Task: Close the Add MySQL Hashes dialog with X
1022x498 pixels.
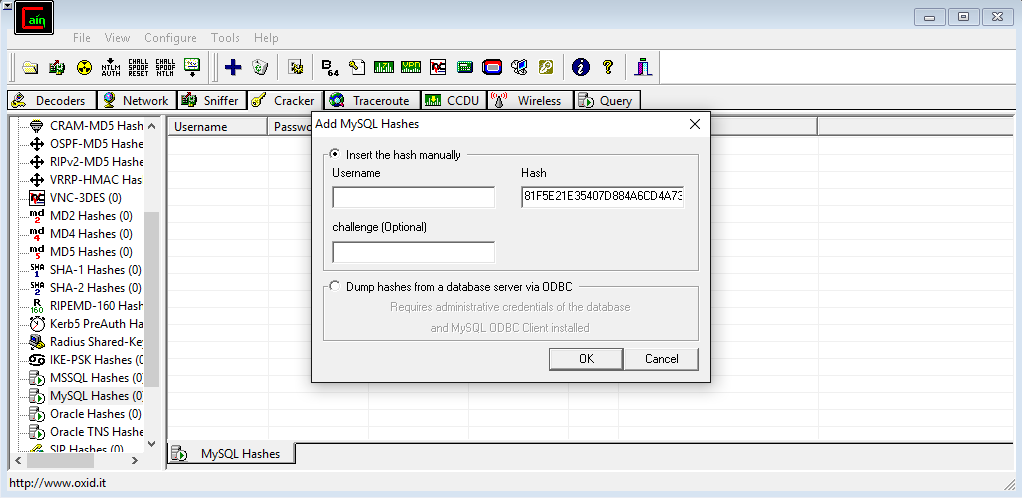Action: (695, 124)
